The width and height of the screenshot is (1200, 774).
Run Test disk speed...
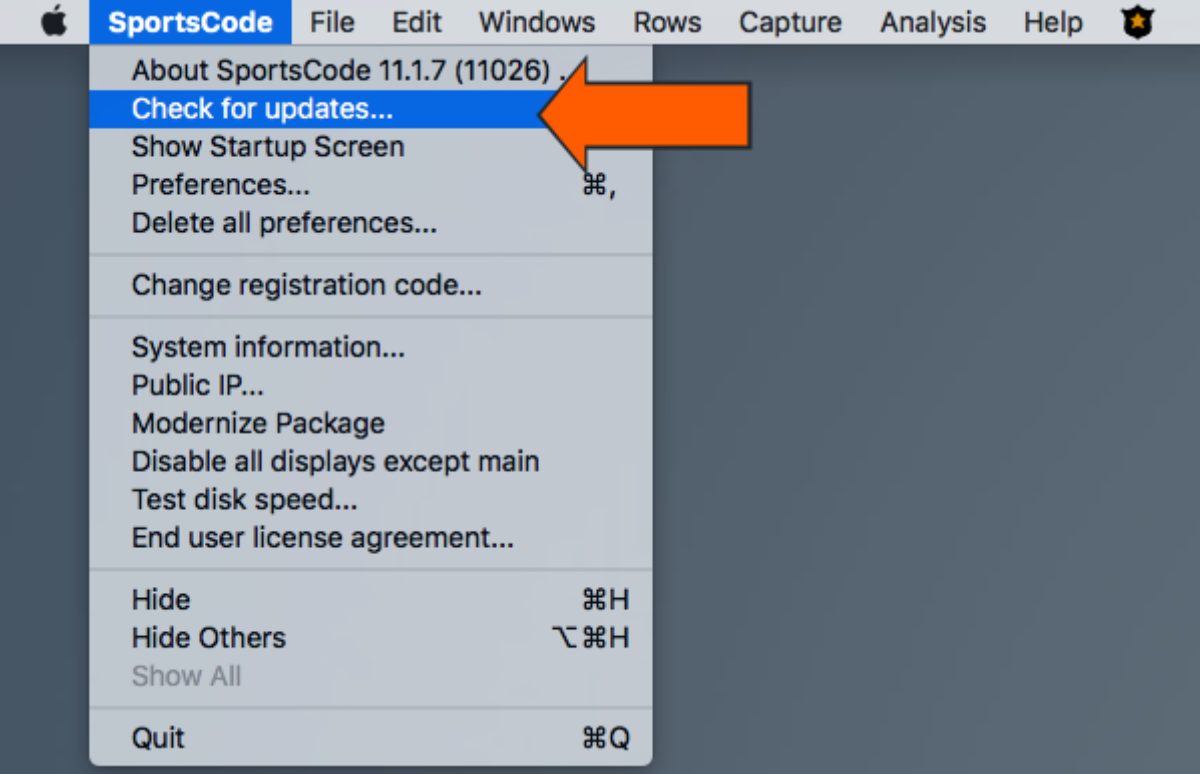[244, 499]
